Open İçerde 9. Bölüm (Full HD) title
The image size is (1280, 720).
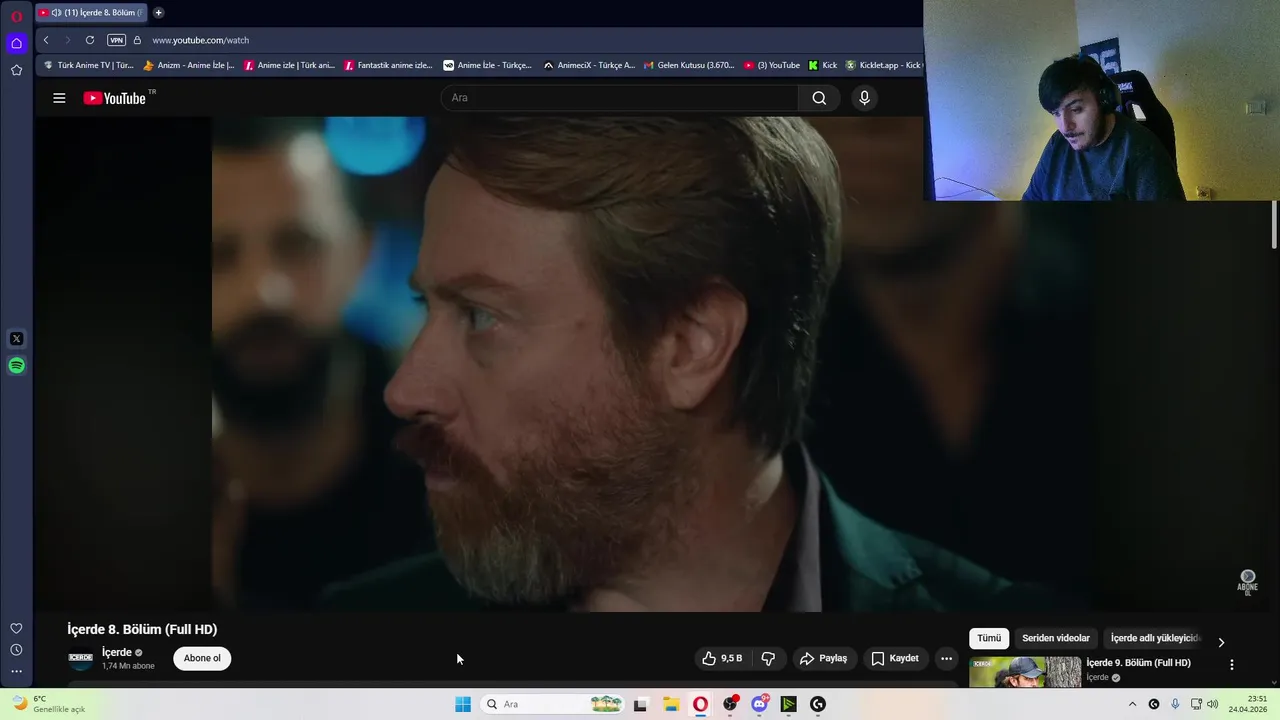coord(1138,663)
